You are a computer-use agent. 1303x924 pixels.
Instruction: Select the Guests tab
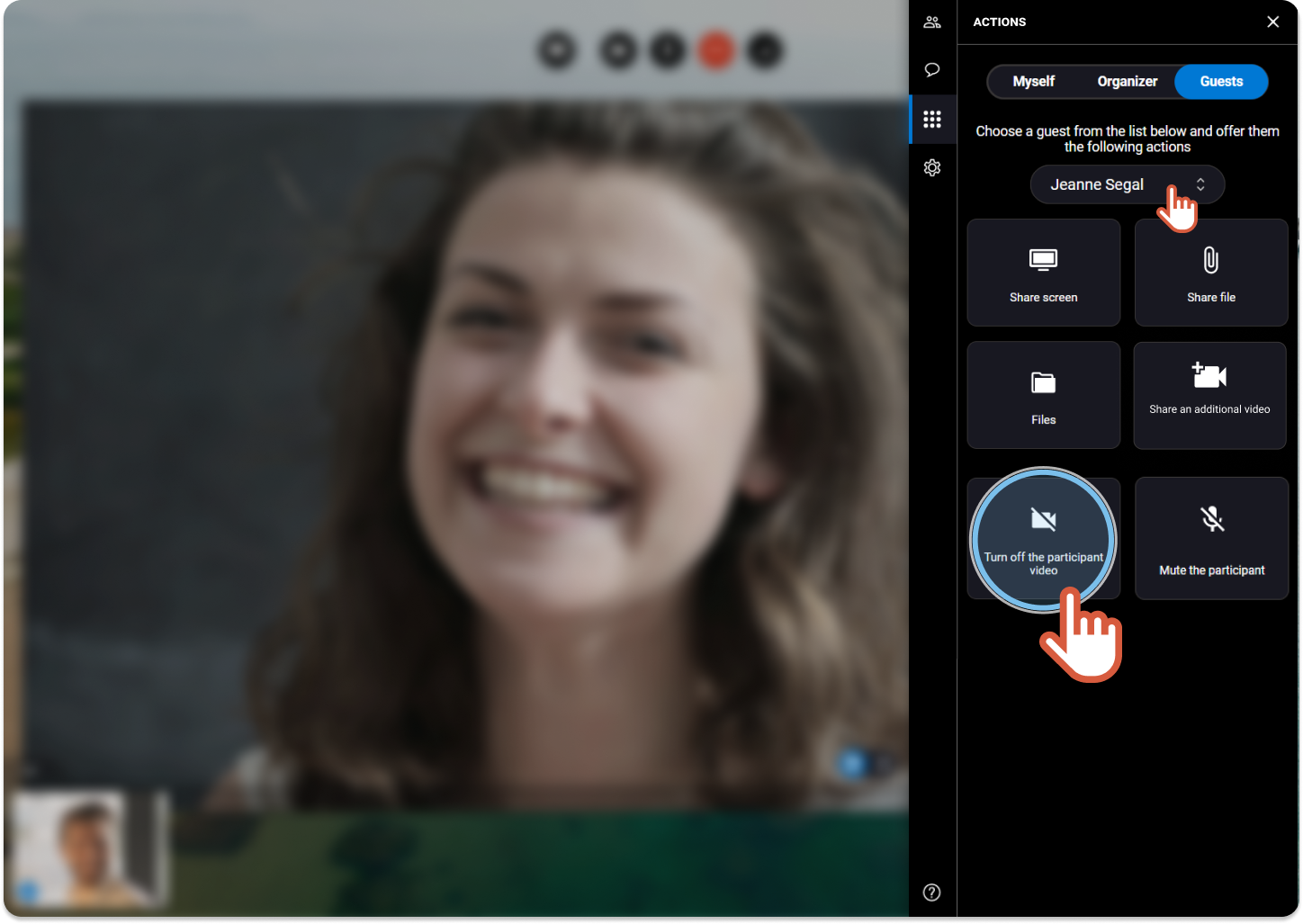1221,81
